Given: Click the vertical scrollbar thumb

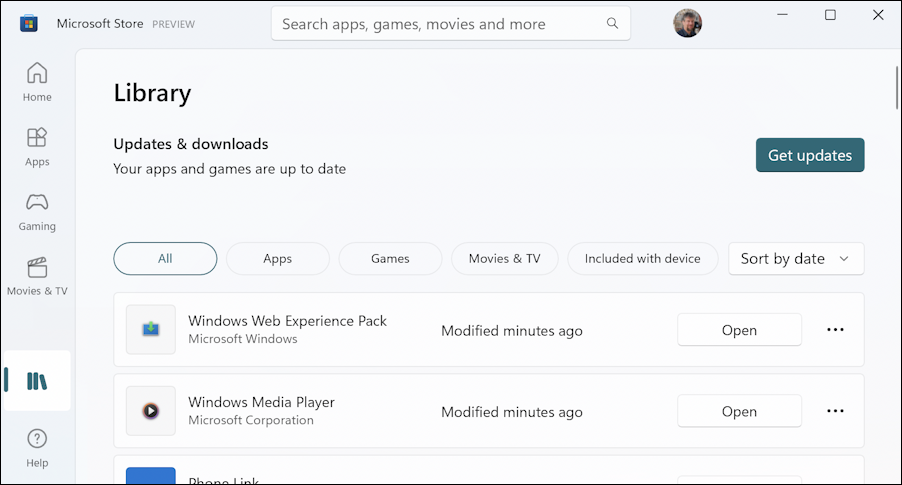Looking at the screenshot, I should tap(897, 87).
